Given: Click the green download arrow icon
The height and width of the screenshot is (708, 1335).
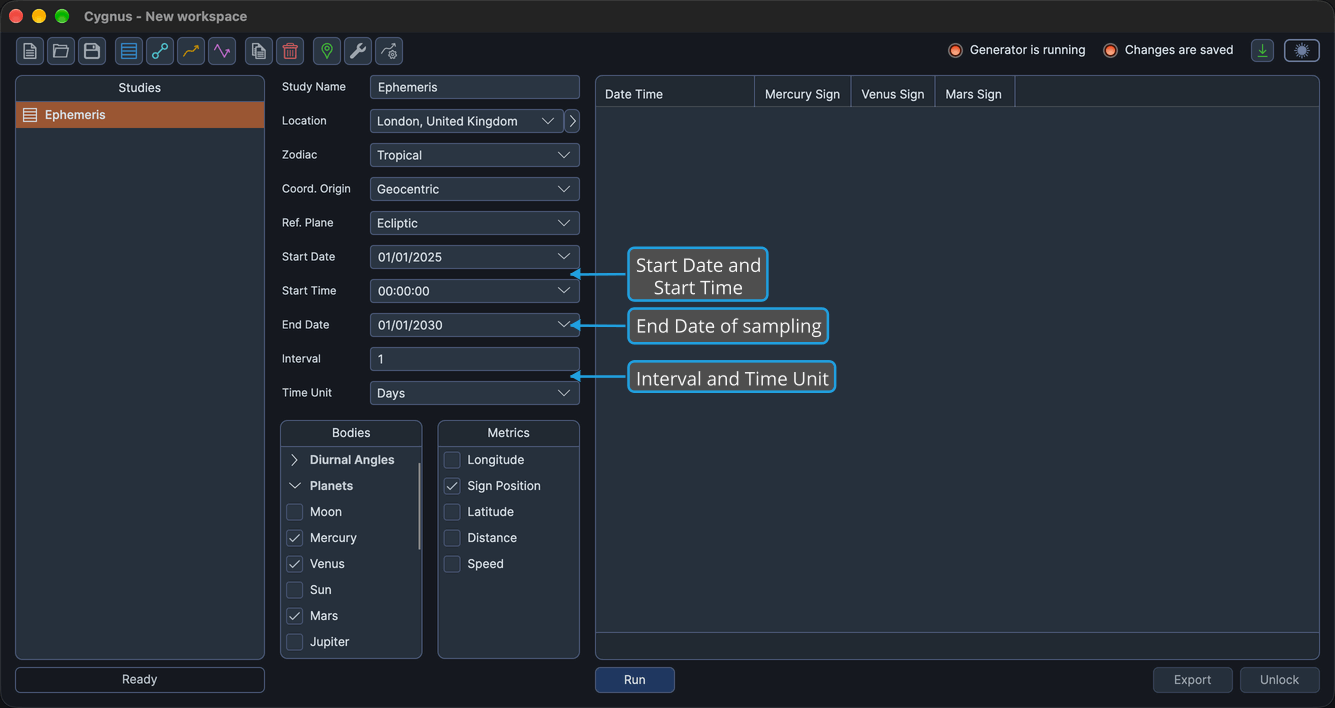Looking at the screenshot, I should click(x=1263, y=51).
